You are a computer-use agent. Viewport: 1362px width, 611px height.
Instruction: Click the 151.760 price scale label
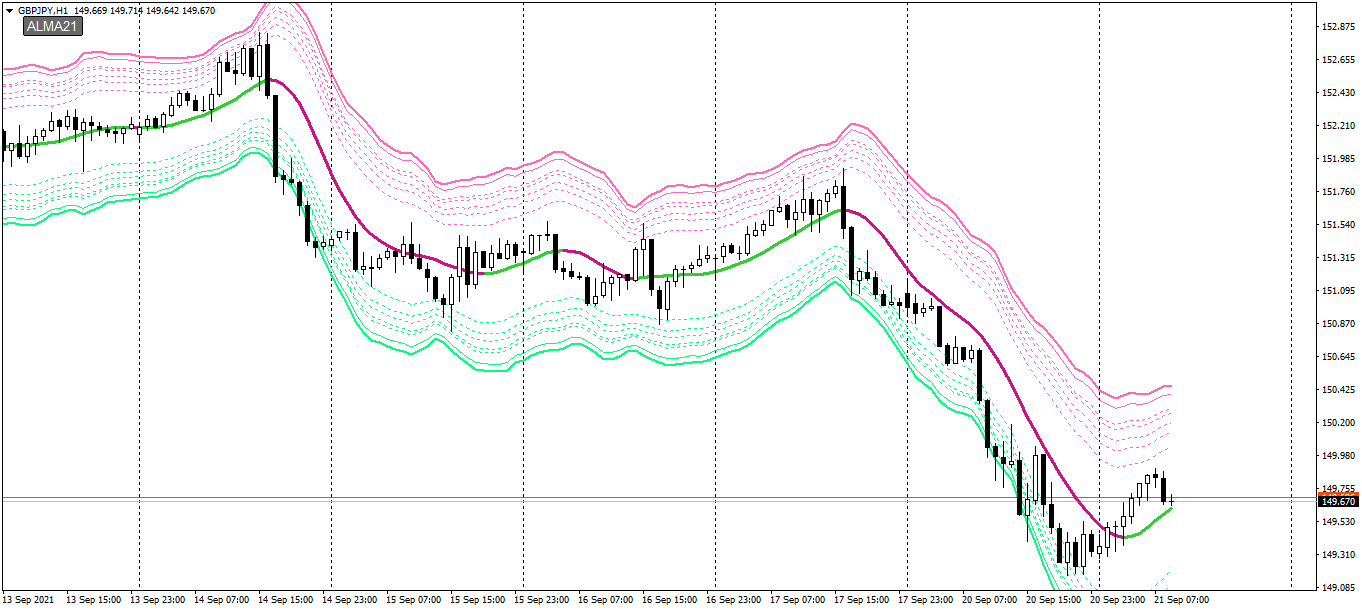point(1338,191)
